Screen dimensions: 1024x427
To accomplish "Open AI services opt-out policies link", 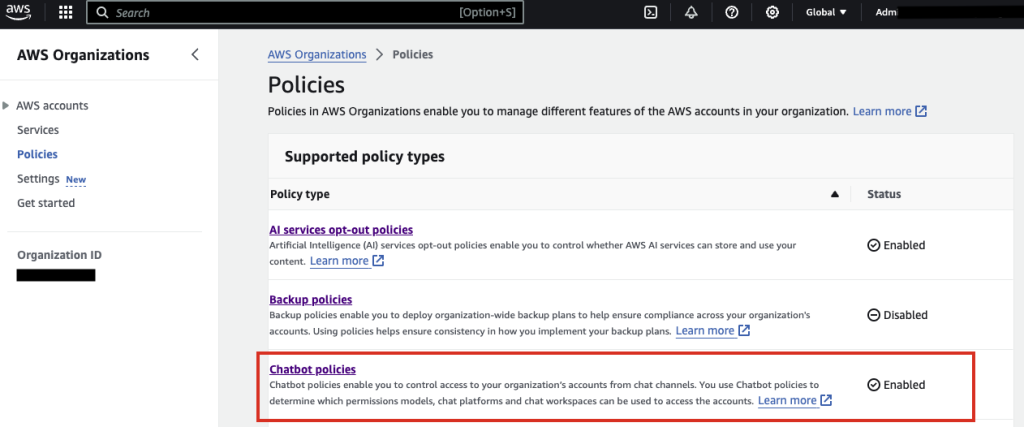I will coord(341,229).
